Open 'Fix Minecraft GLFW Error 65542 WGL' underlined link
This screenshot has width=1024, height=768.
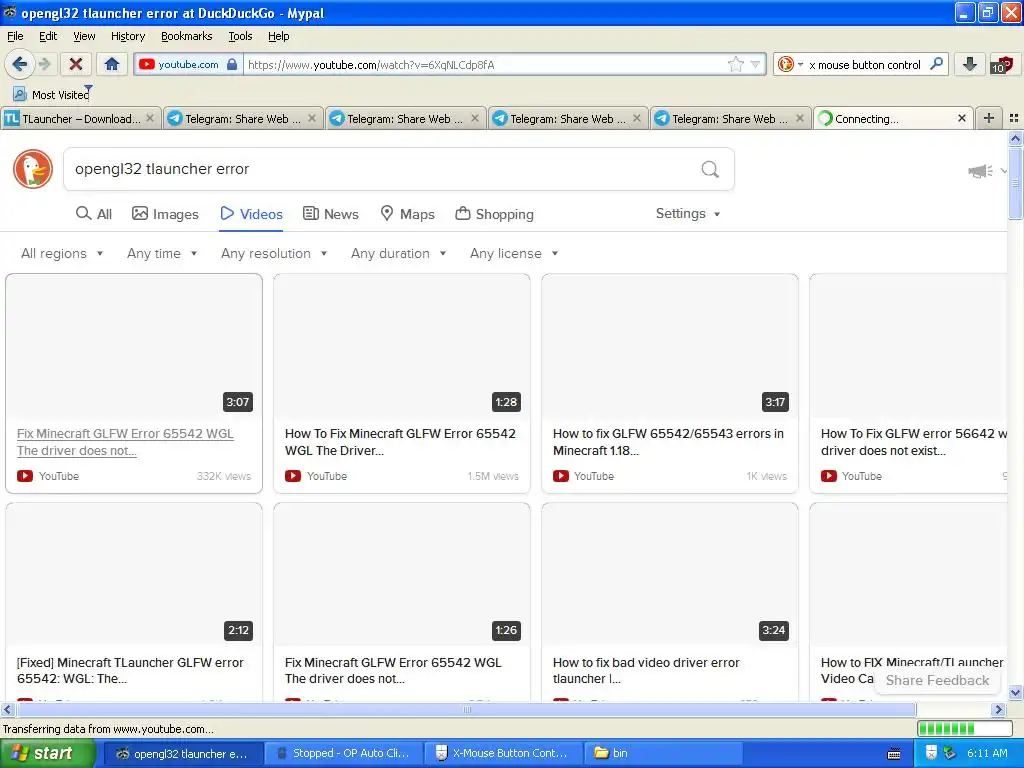(x=125, y=442)
